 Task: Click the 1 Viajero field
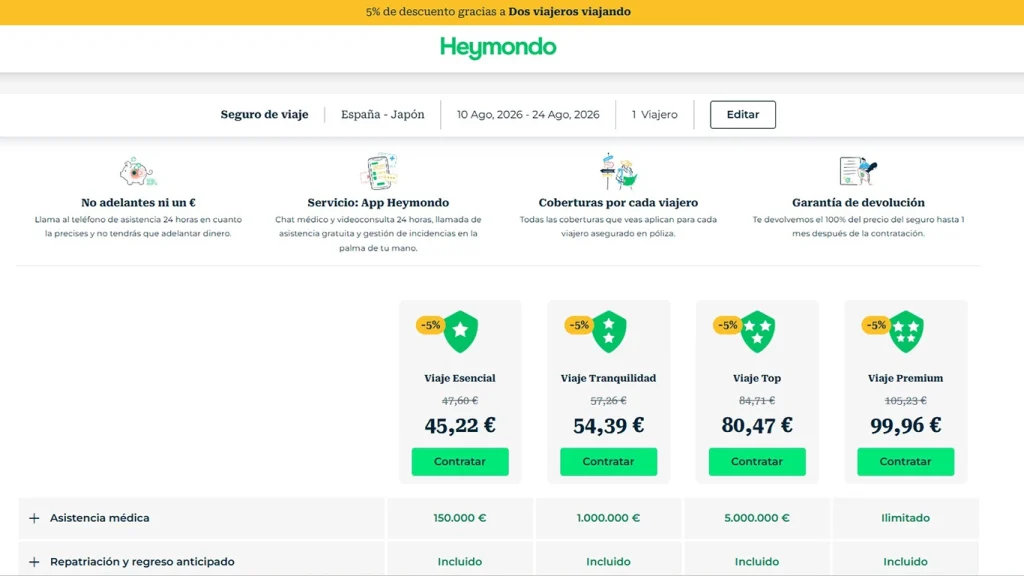654,114
